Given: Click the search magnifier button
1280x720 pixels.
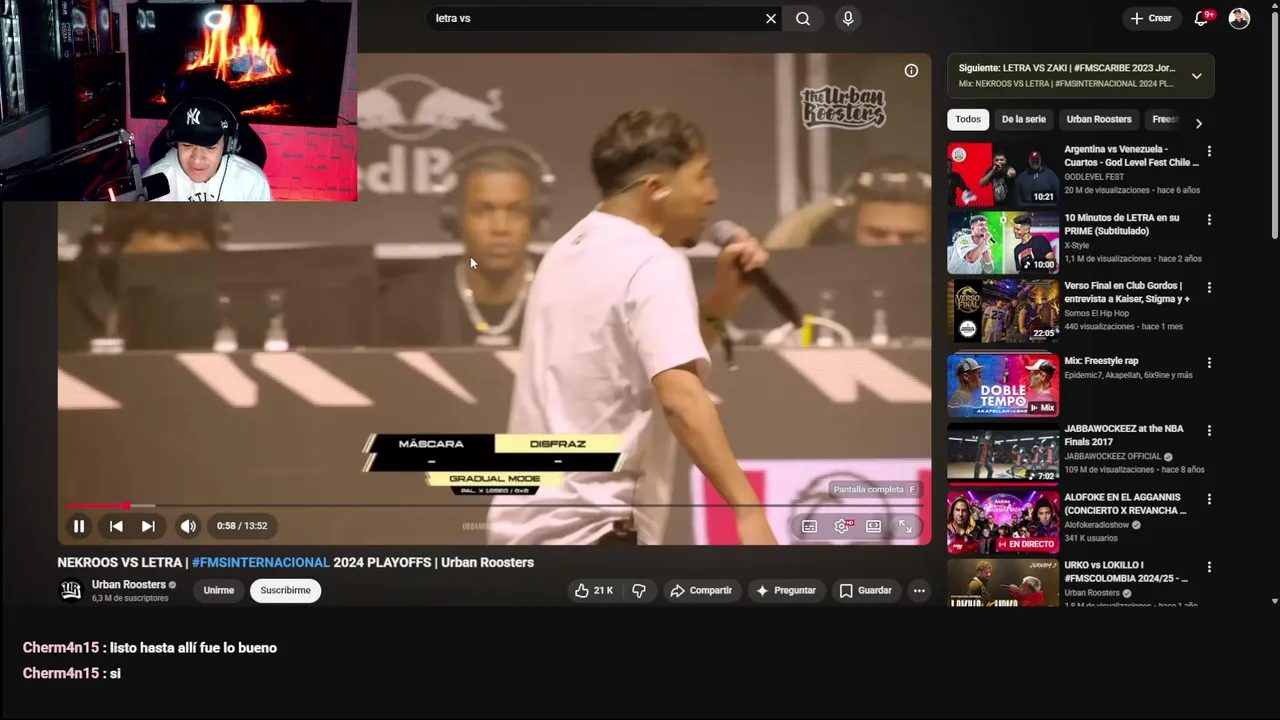Looking at the screenshot, I should (x=803, y=18).
